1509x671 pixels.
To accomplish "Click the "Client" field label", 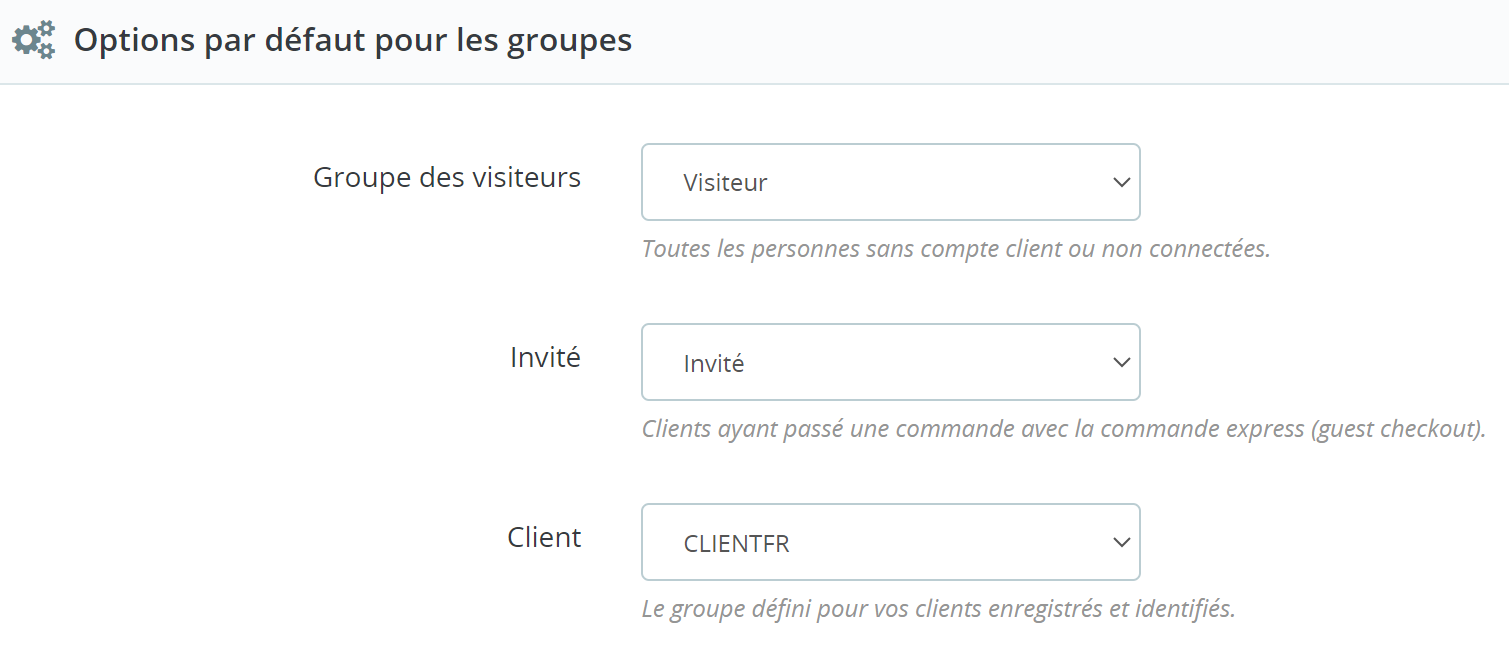I will pyautogui.click(x=544, y=537).
